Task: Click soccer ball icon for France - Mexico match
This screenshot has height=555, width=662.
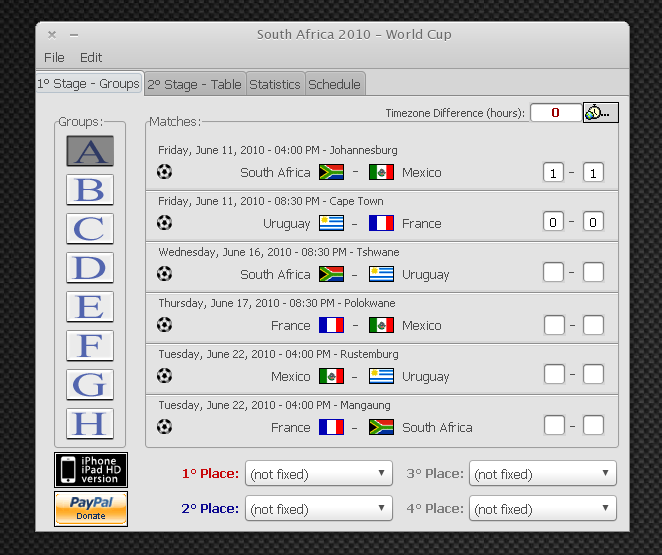Action: pos(164,325)
